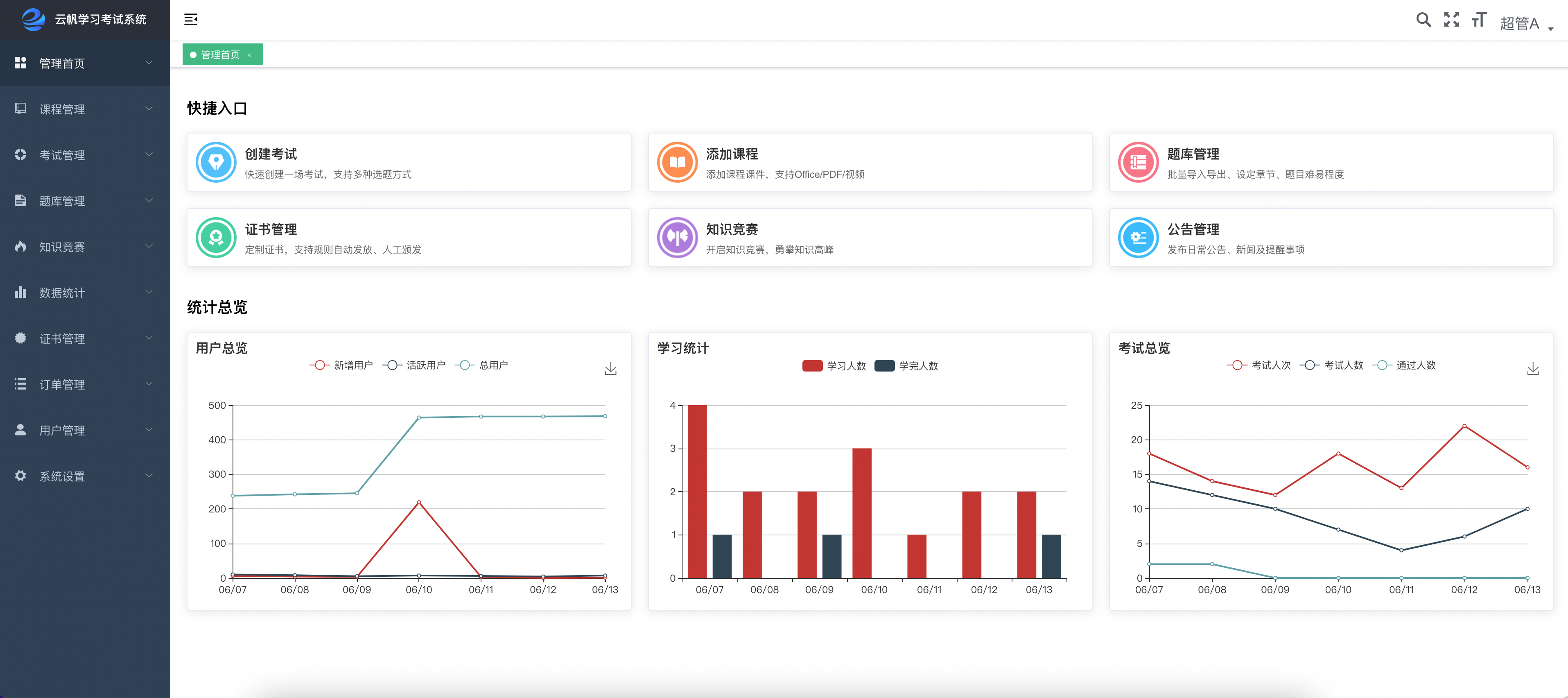1568x698 pixels.
Task: Collapse the sidebar with hamburger icon
Action: 190,20
